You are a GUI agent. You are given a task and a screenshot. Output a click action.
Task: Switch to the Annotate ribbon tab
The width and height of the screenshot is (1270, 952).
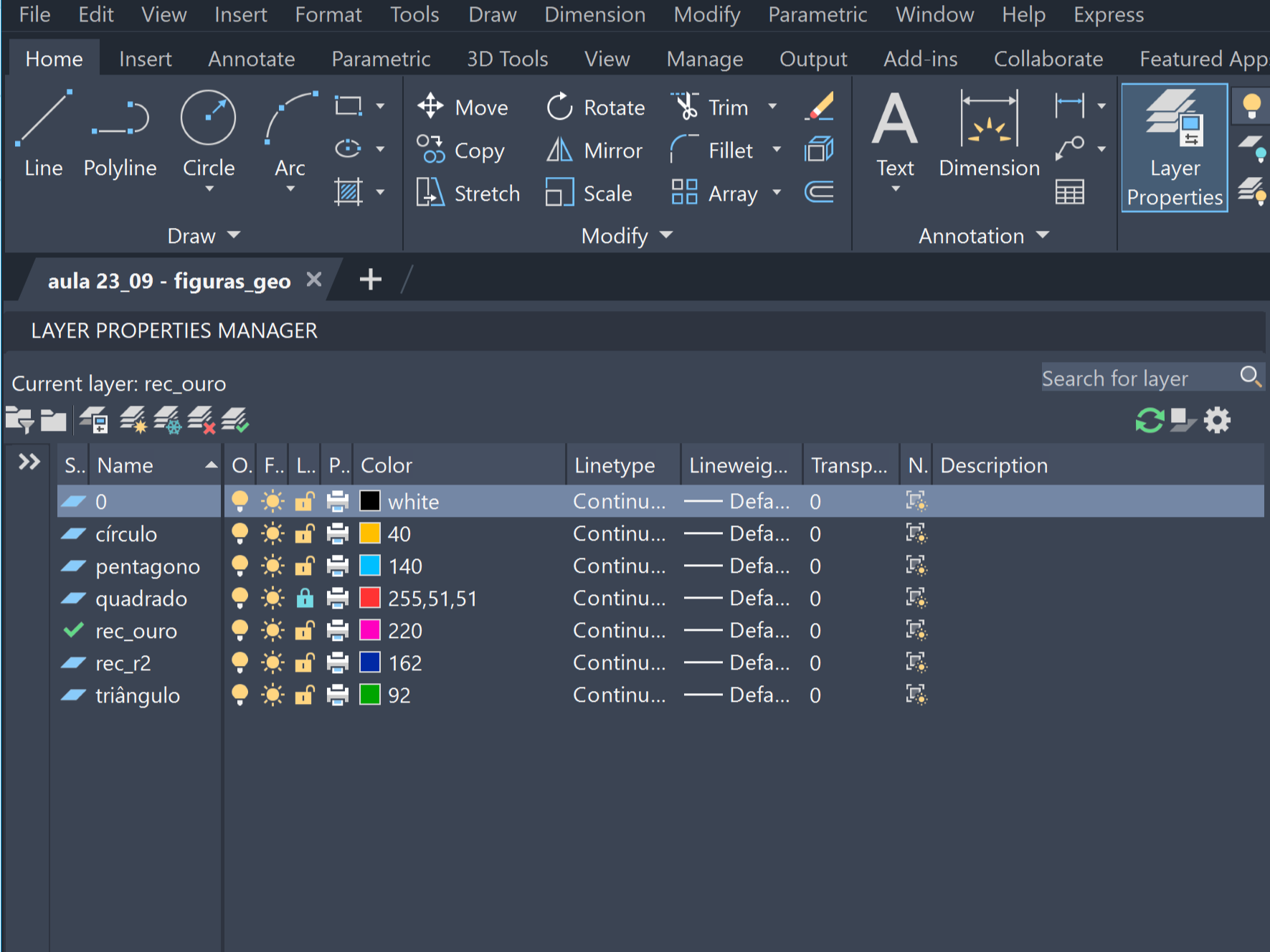click(251, 59)
